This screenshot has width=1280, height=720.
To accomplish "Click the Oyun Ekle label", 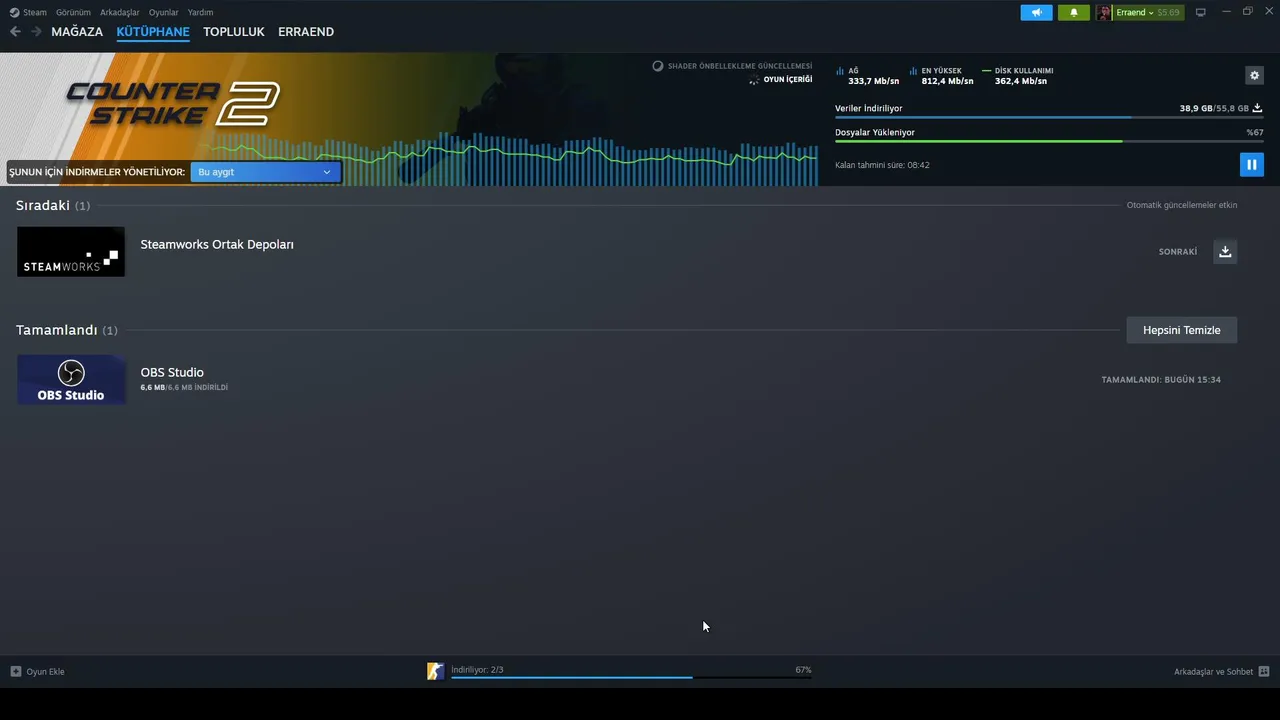I will pos(45,671).
